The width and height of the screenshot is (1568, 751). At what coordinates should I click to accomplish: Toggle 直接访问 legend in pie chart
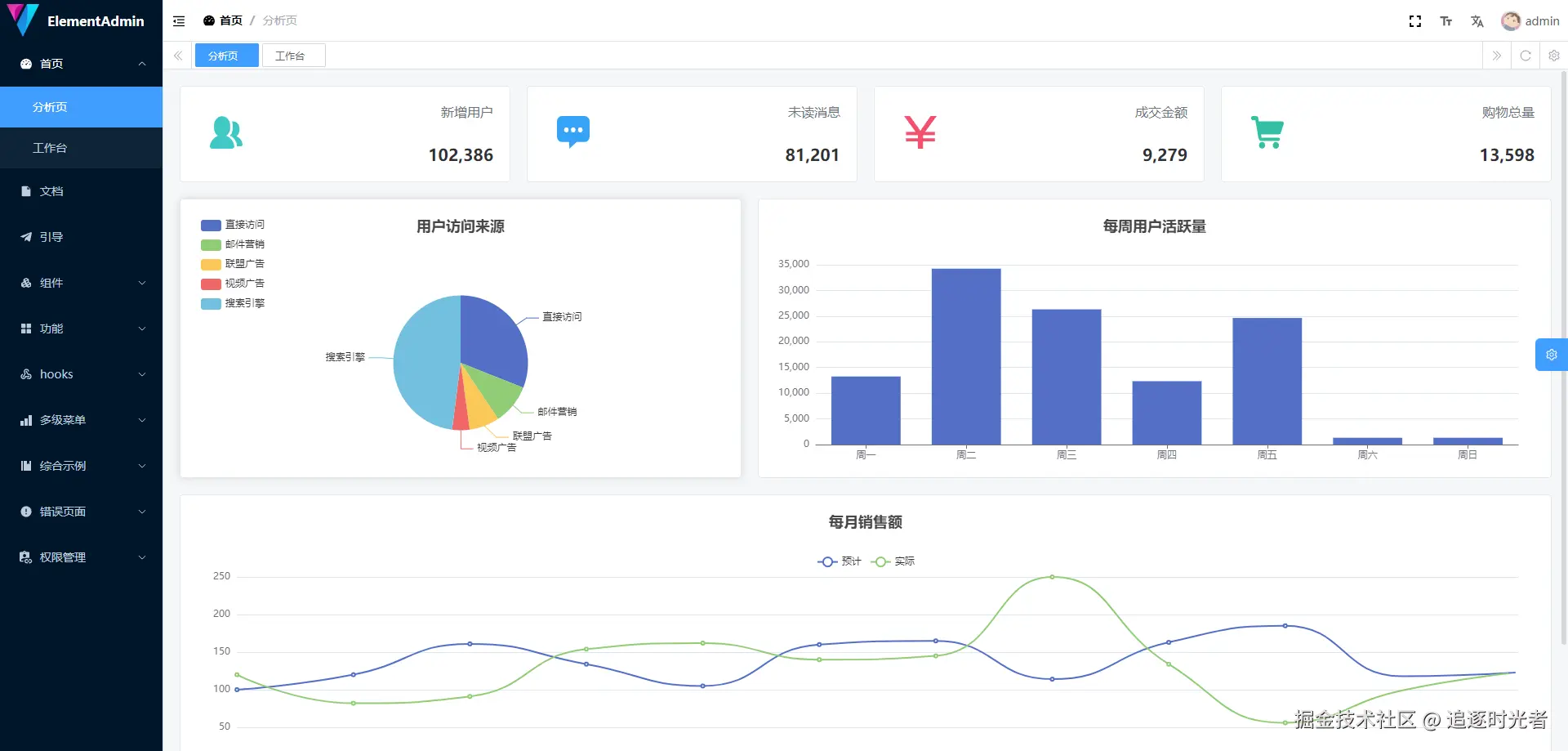pyautogui.click(x=233, y=225)
